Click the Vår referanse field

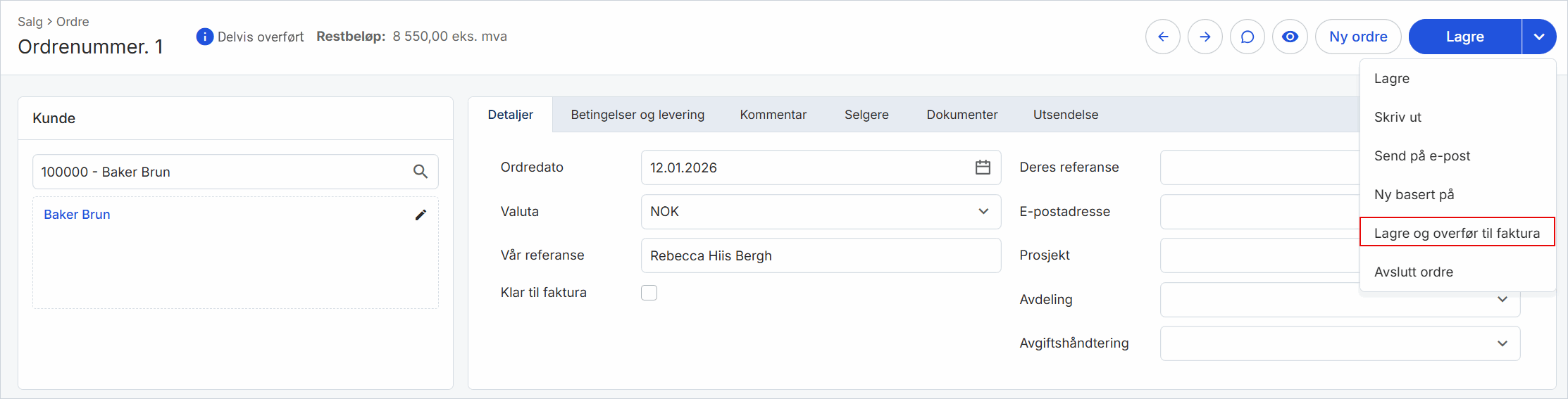click(x=821, y=255)
